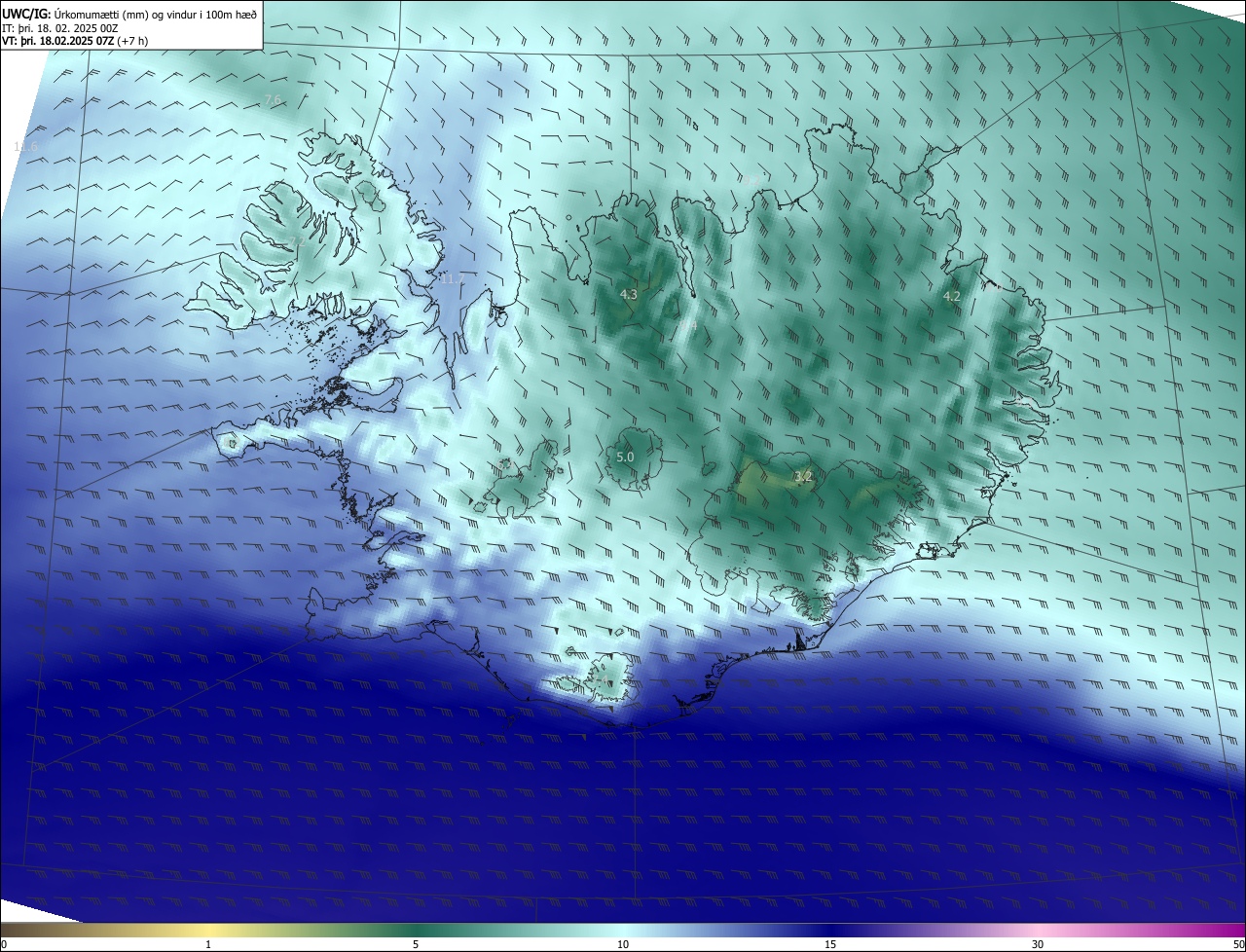Image resolution: width=1246 pixels, height=952 pixels.
Task: Click the 15 tick label on the colorbar
Action: [x=830, y=944]
